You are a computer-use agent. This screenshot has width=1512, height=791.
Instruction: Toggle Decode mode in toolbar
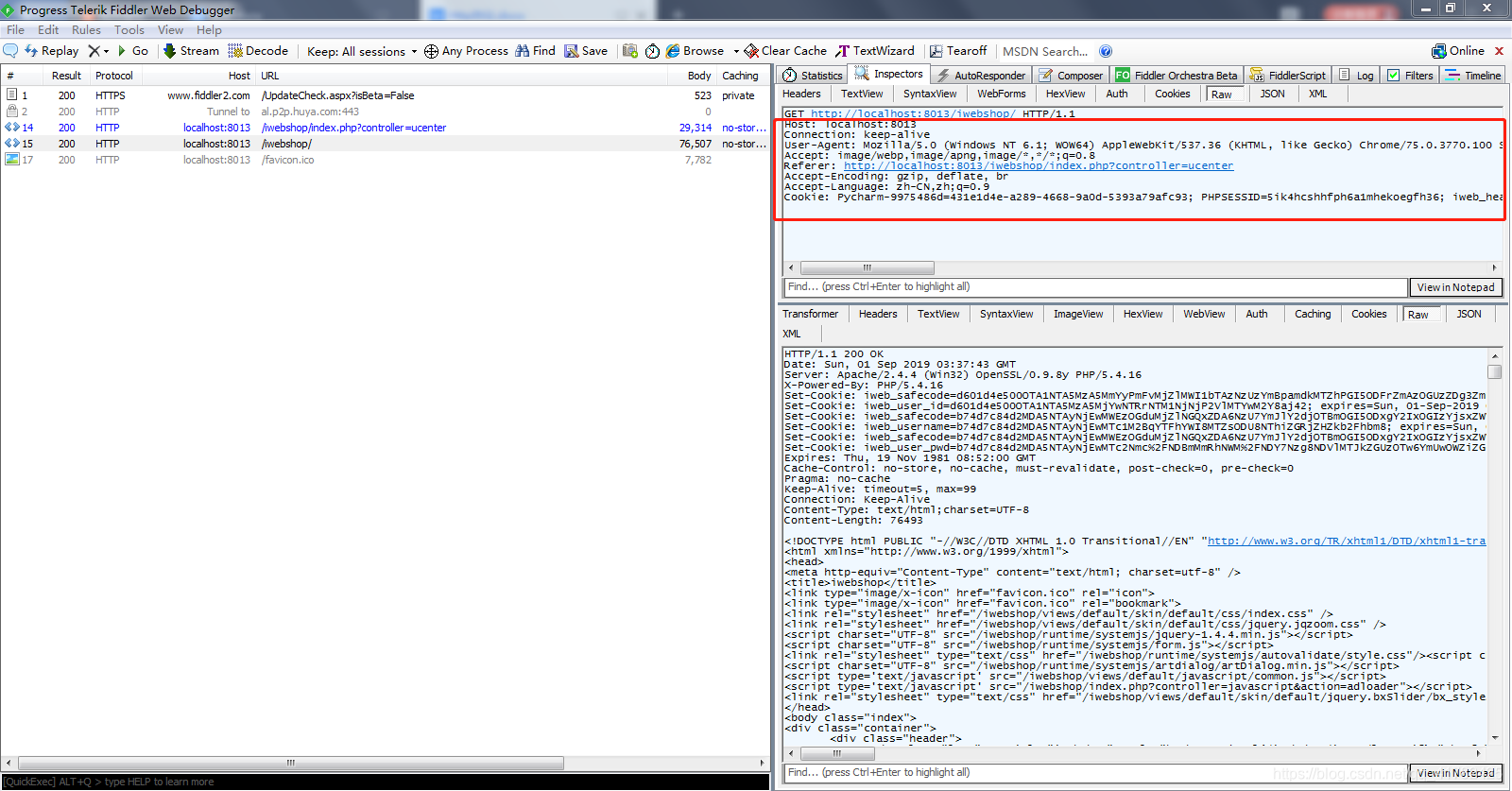tap(258, 51)
